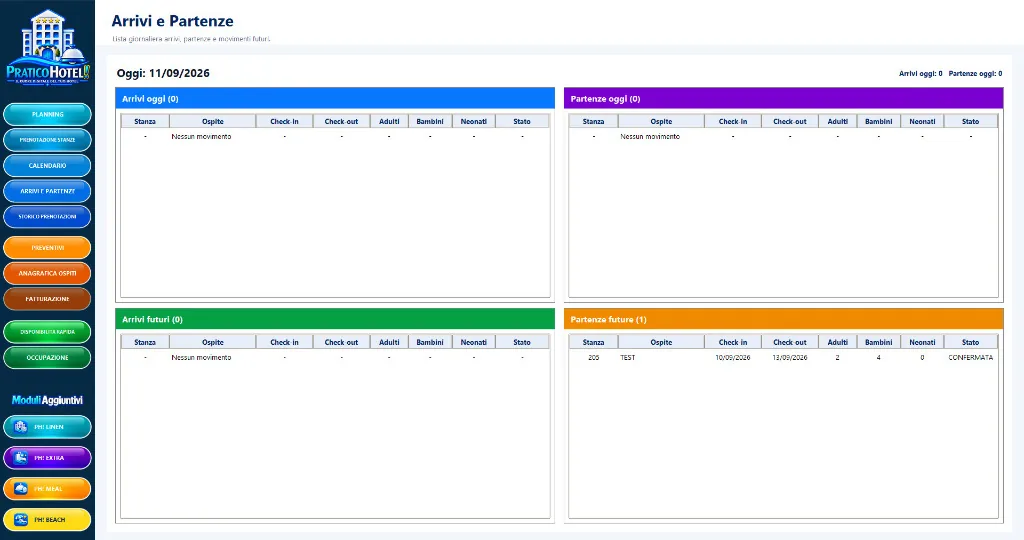
Task: Go to Anagrafica Ospiti
Action: pos(47,273)
